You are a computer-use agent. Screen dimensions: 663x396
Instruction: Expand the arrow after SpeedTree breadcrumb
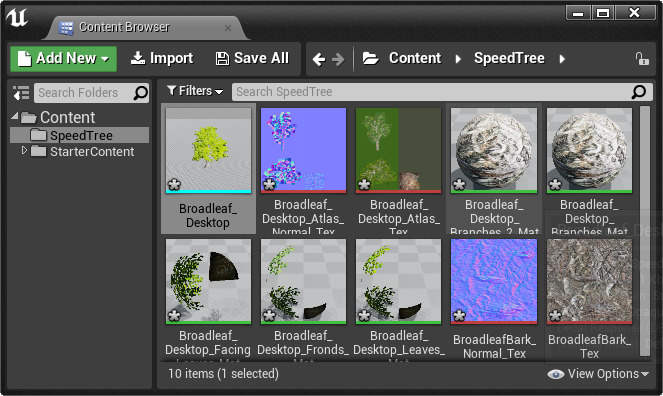click(562, 59)
